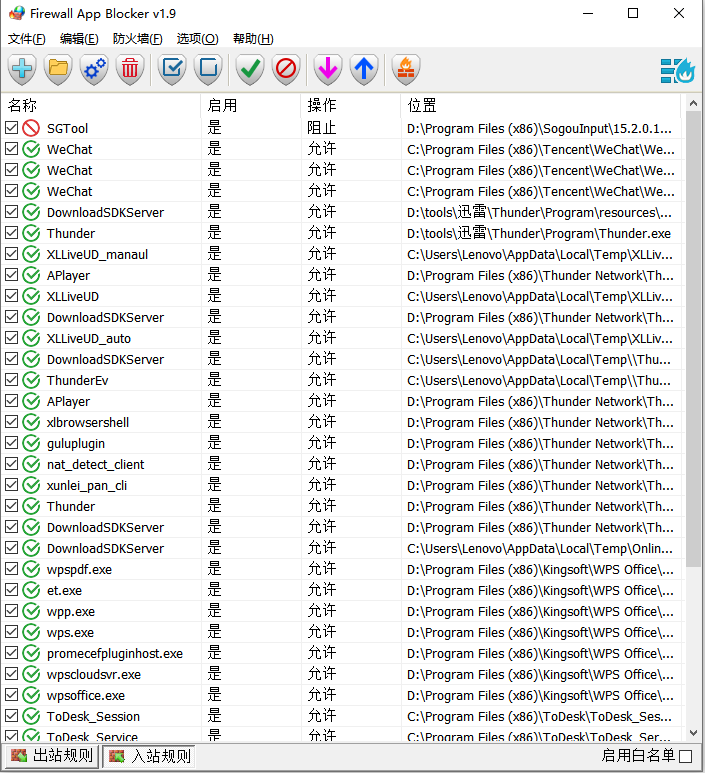Toggle the xunlei_pan_cli checkbox
Image resolution: width=705 pixels, height=773 pixels.
11,485
